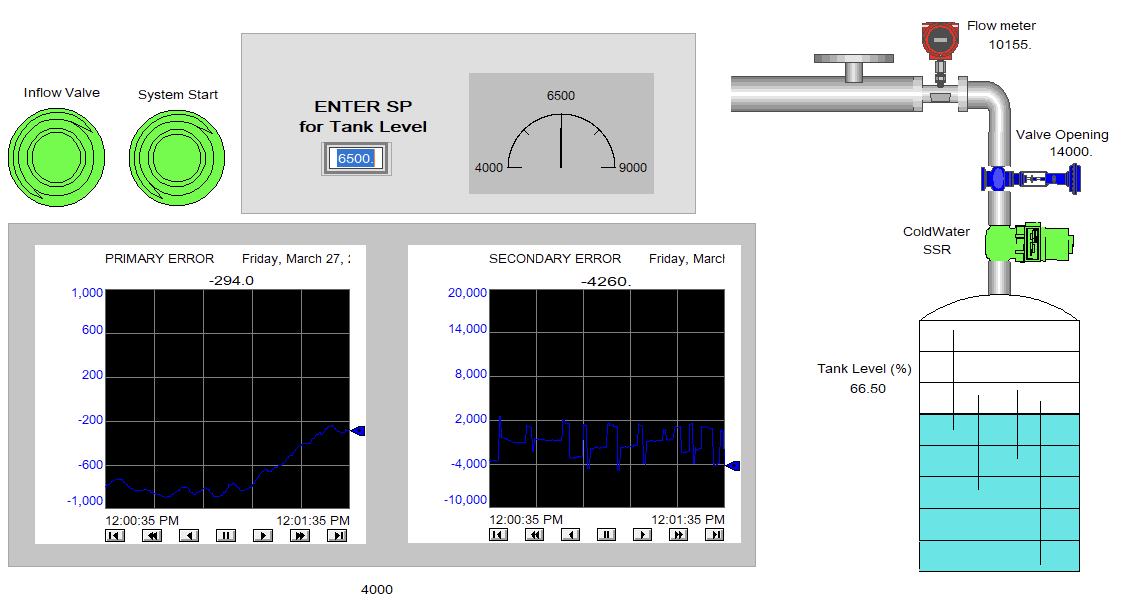Rewind the Primary Error trend fast

coord(152,535)
